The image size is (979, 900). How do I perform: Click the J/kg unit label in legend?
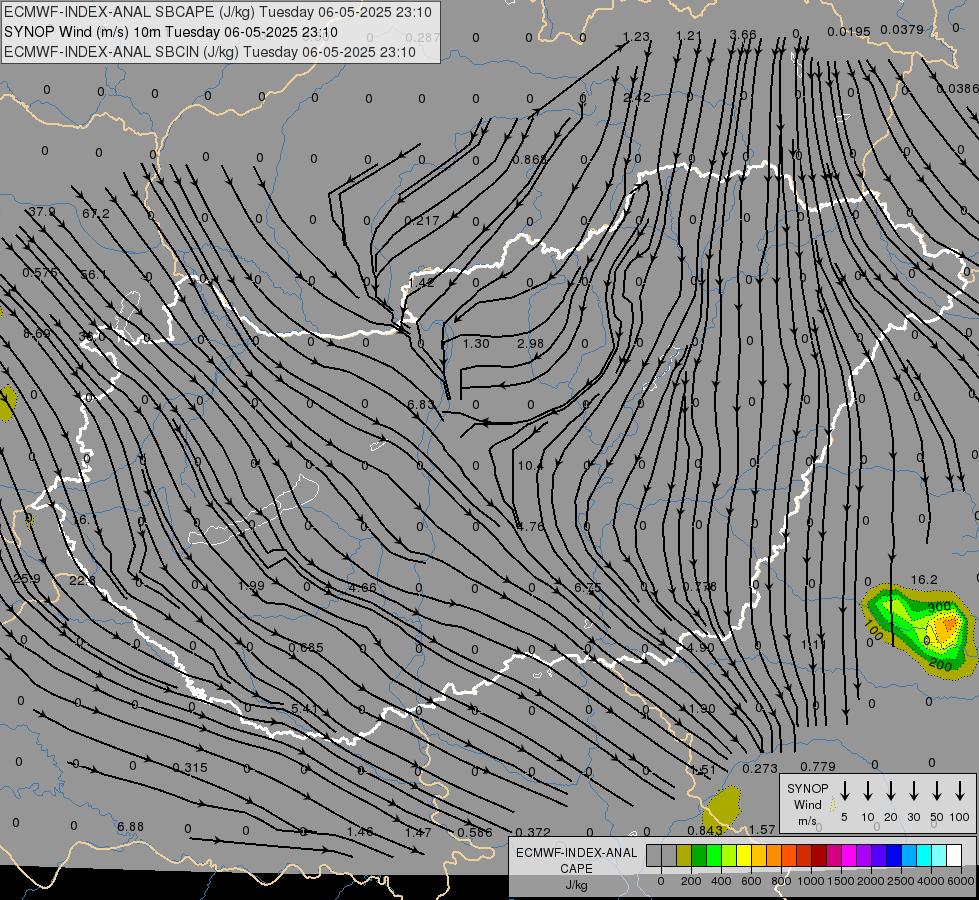pos(576,885)
